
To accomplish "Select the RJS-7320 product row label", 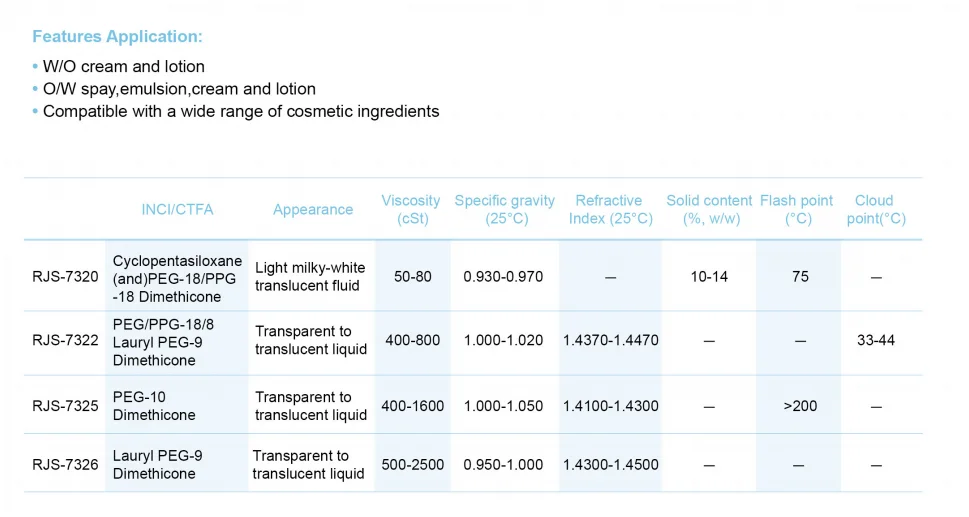I will tap(66, 277).
